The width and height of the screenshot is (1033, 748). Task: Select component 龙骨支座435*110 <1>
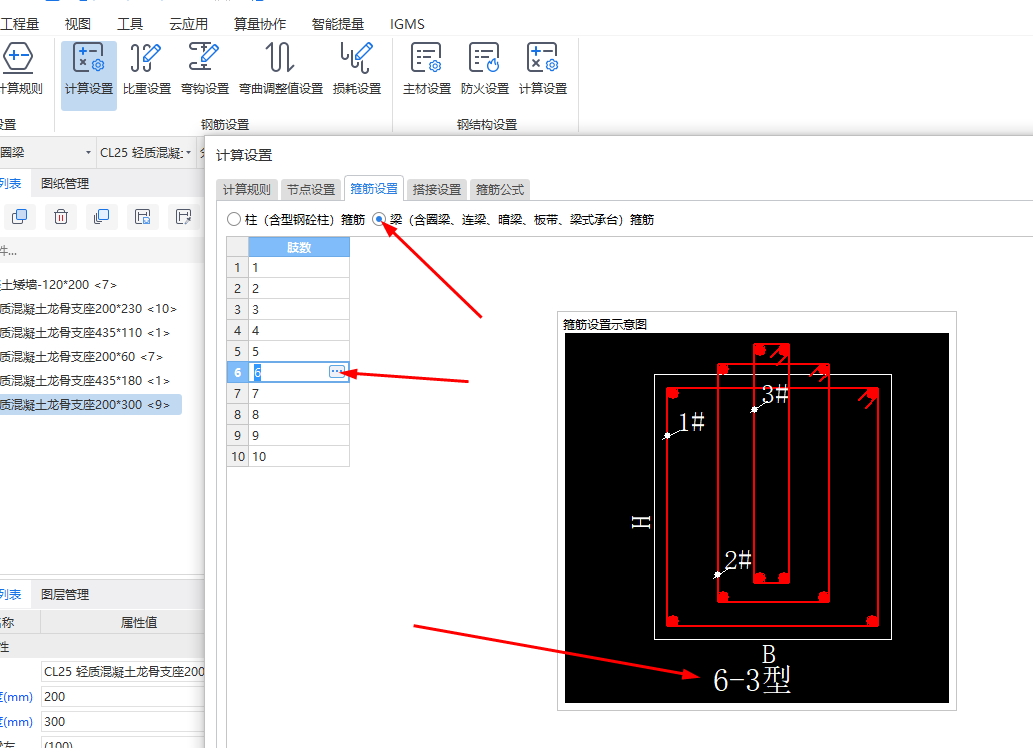[x=86, y=333]
